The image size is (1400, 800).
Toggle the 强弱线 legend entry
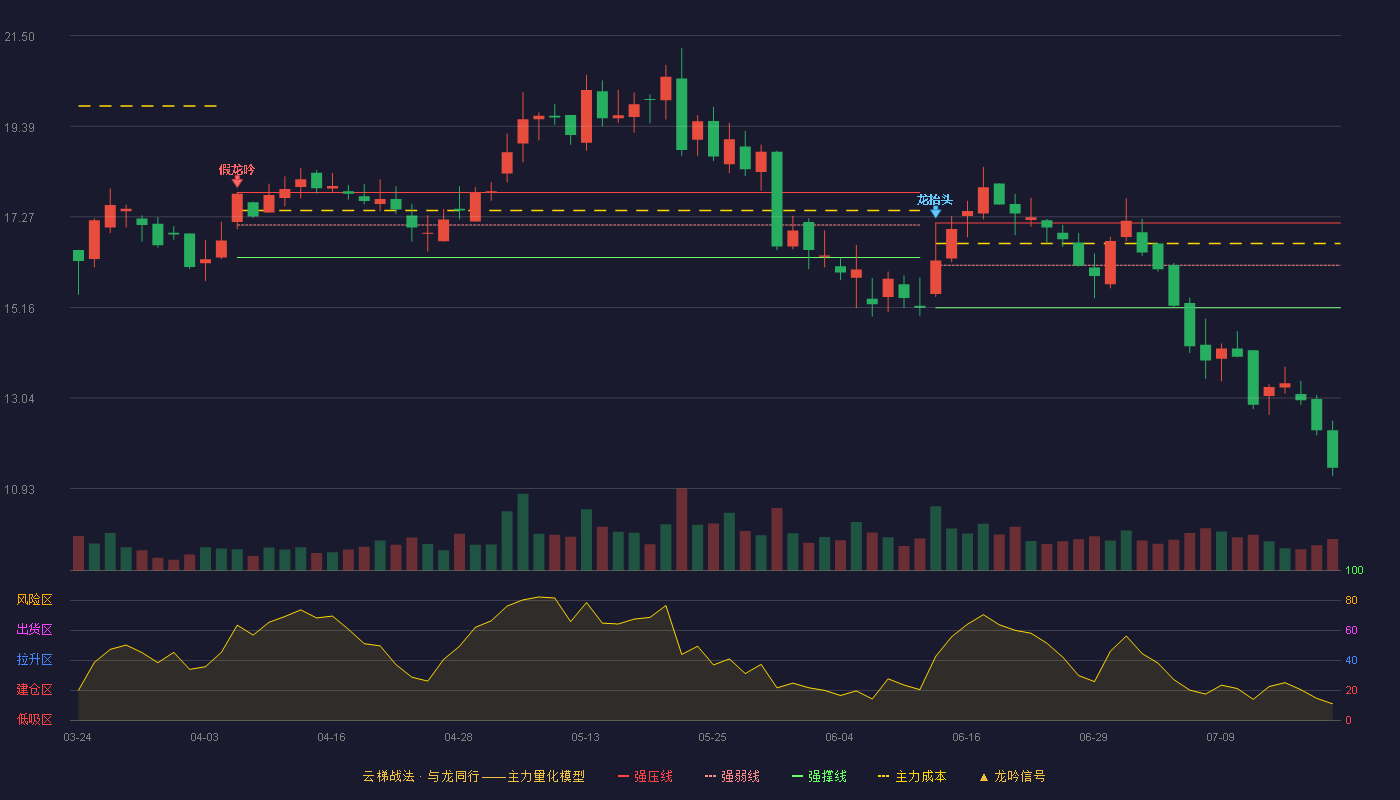pyautogui.click(x=732, y=776)
